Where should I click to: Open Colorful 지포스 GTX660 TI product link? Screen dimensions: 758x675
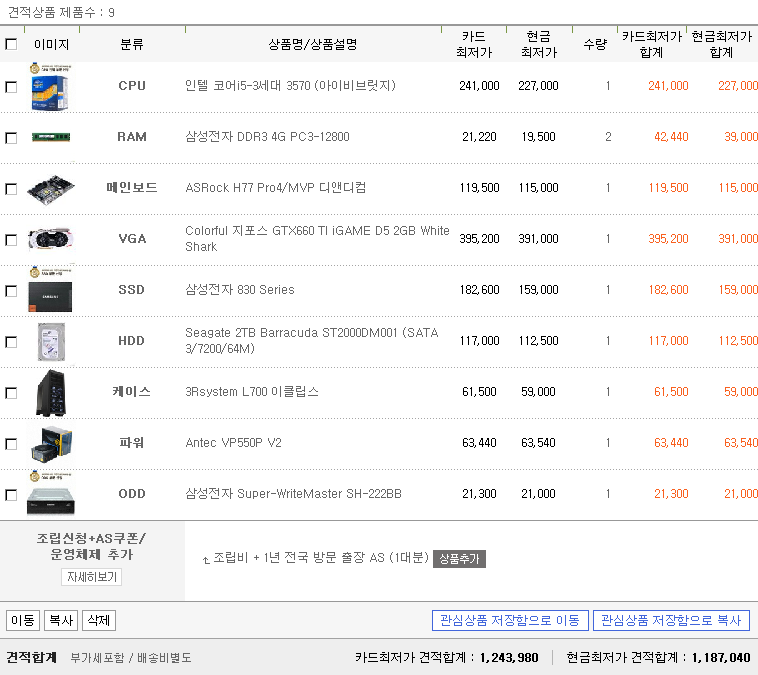tap(317, 238)
